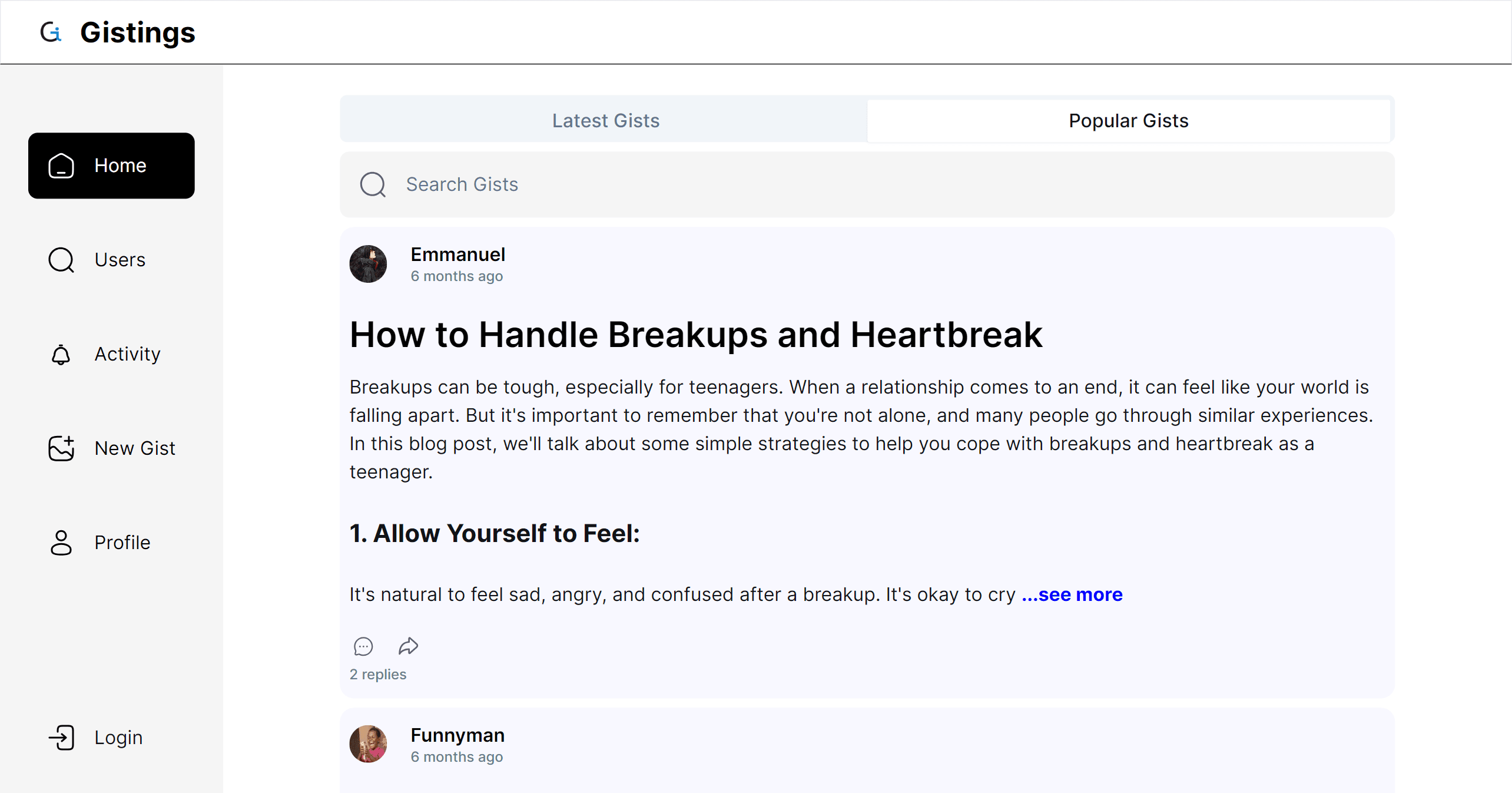This screenshot has width=1512, height=793.
Task: Click the New Gist compose icon
Action: coord(61,448)
